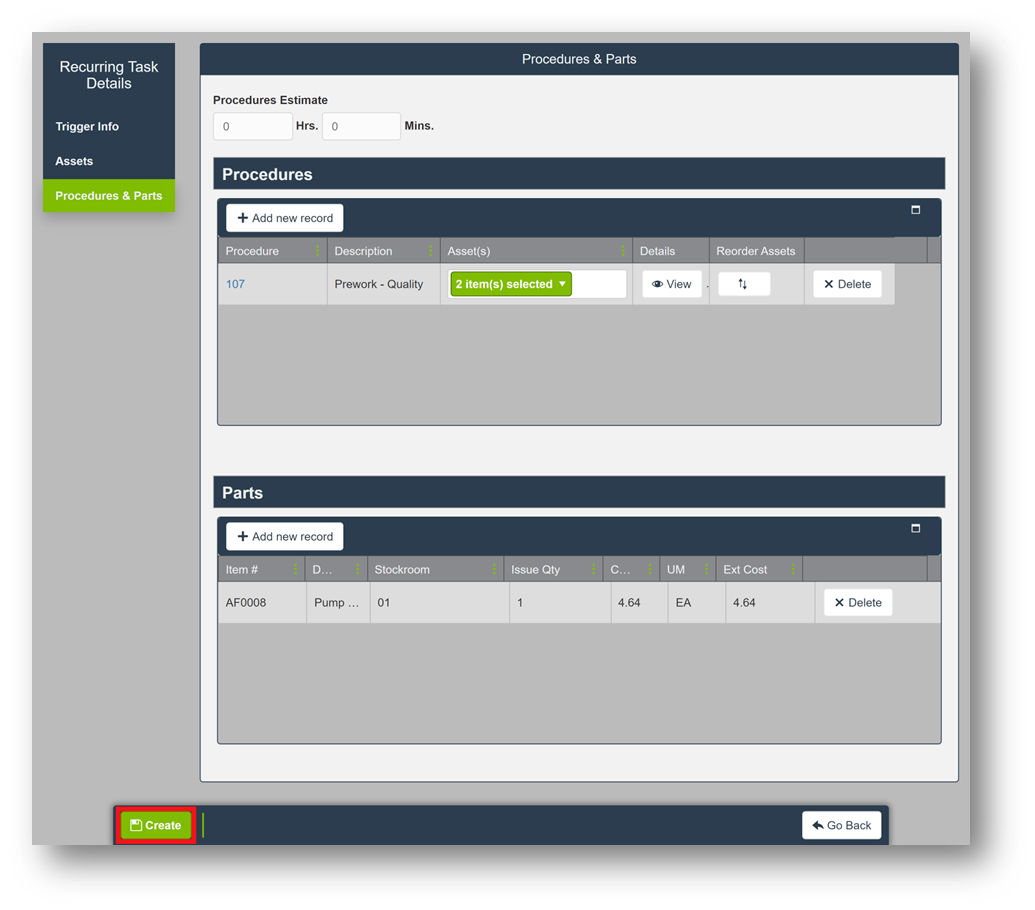Open Asset(s) column options menu
Image resolution: width=1035 pixels, height=910 pixels.
(x=623, y=251)
